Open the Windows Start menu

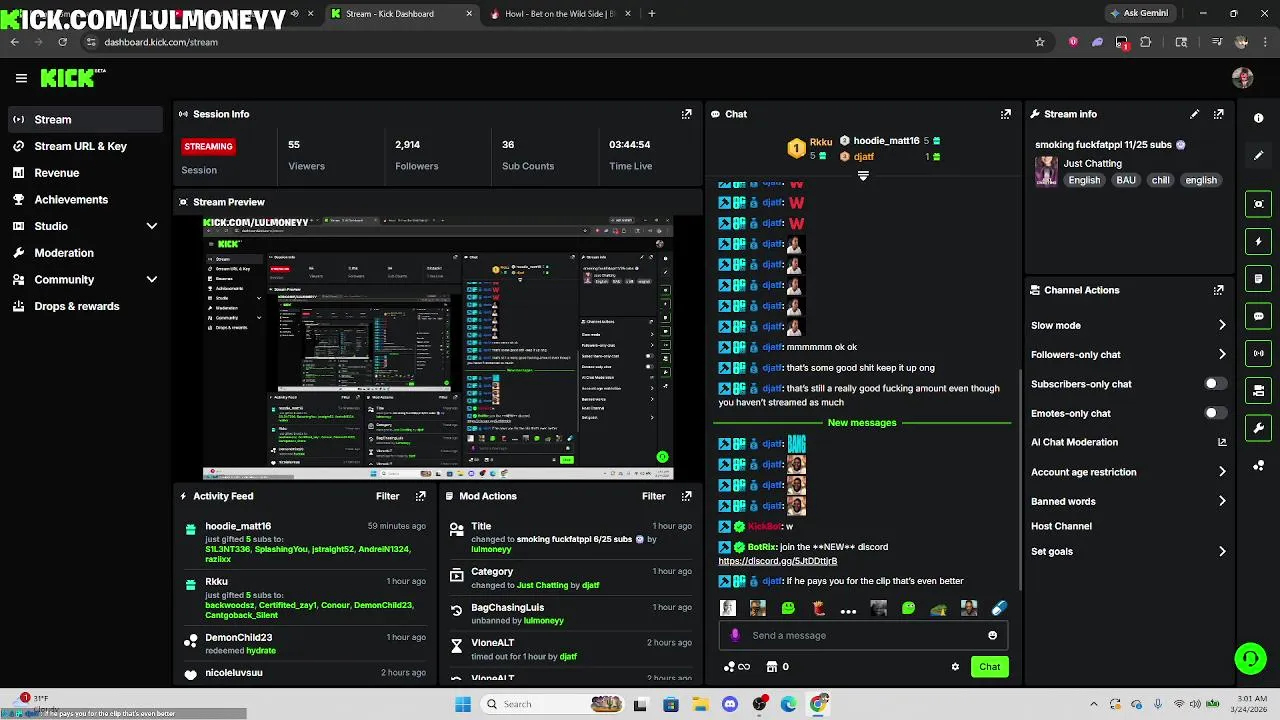tap(463, 704)
